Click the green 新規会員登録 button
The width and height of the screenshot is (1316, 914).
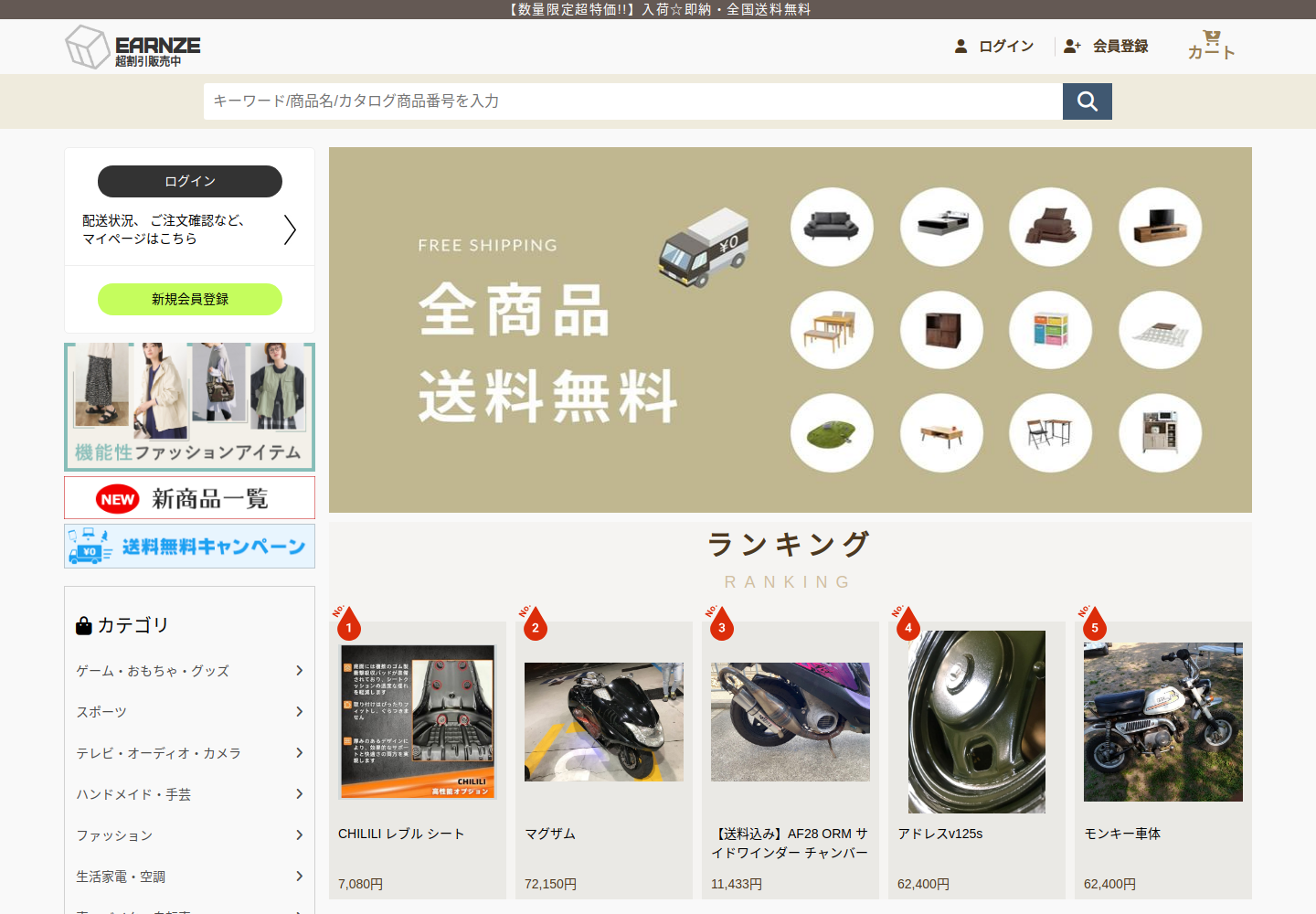pyautogui.click(x=190, y=299)
